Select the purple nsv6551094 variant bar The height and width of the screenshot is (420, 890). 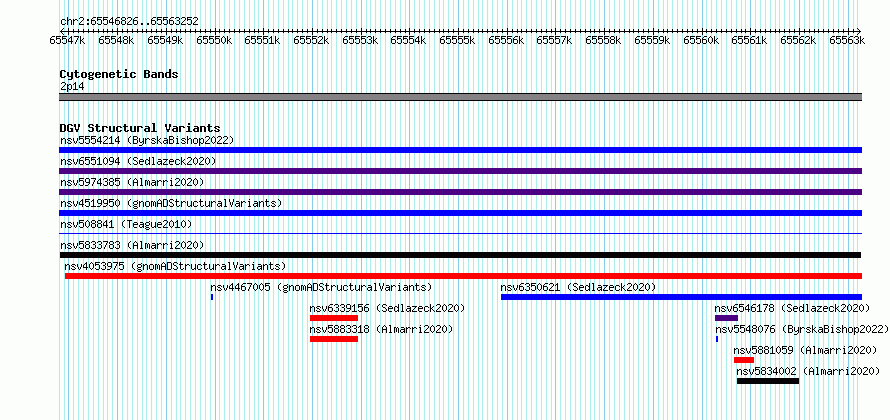[460, 171]
